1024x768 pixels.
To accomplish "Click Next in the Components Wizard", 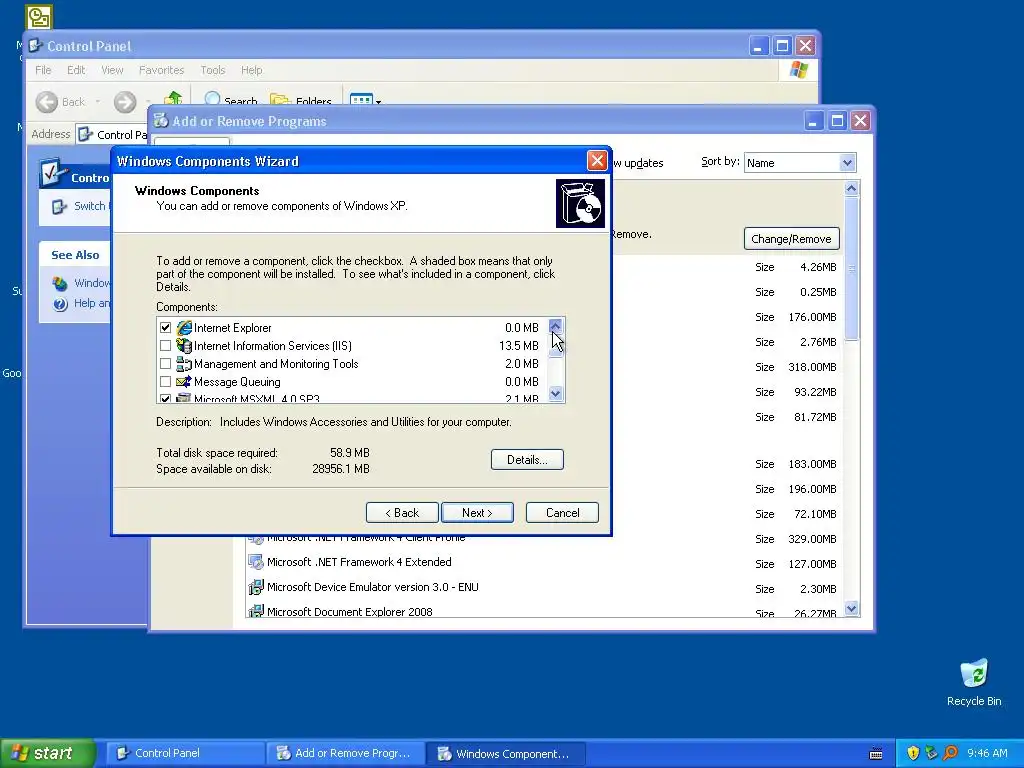I will [477, 513].
